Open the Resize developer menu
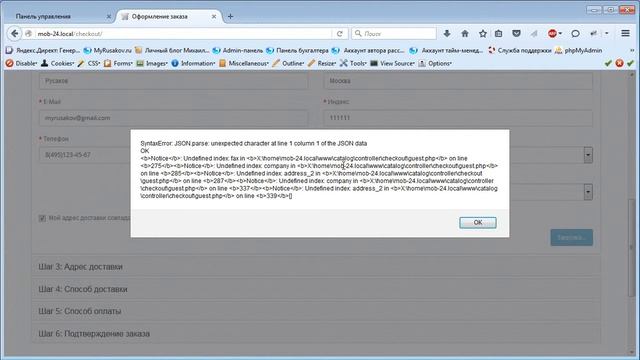 pyautogui.click(x=322, y=63)
